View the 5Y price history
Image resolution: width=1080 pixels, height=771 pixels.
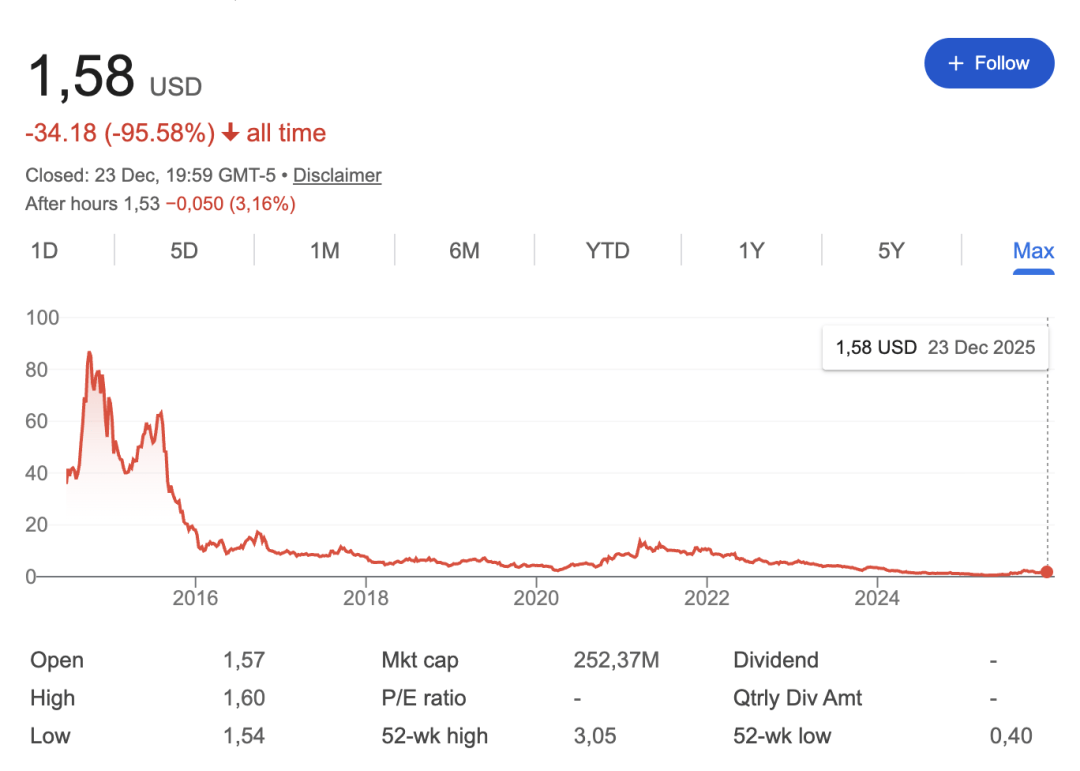tap(891, 250)
